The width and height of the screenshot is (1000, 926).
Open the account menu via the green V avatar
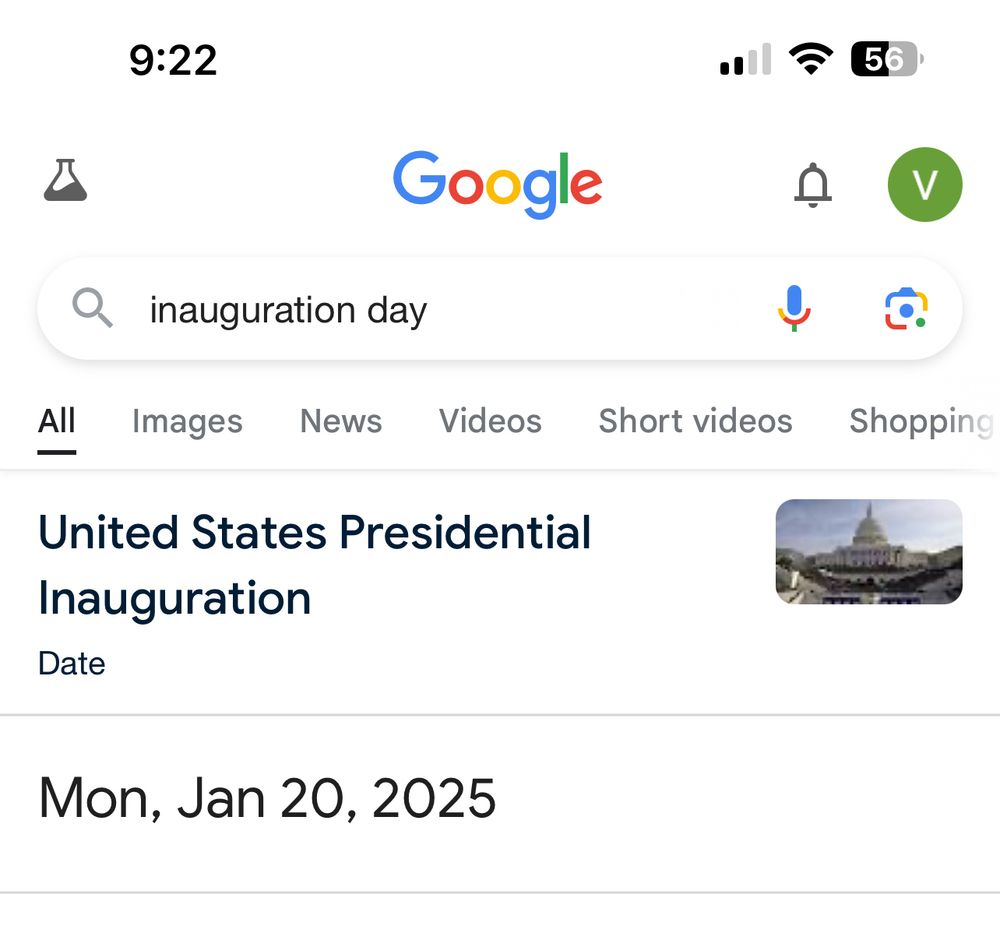coord(924,184)
